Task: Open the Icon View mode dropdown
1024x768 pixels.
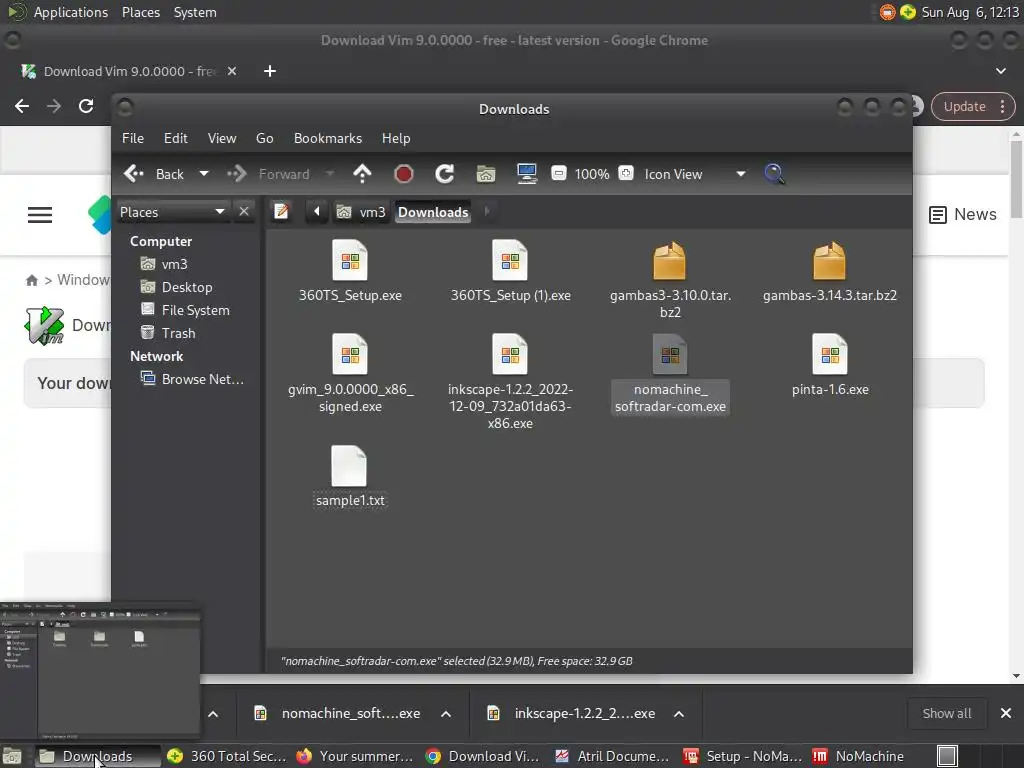Action: [694, 174]
